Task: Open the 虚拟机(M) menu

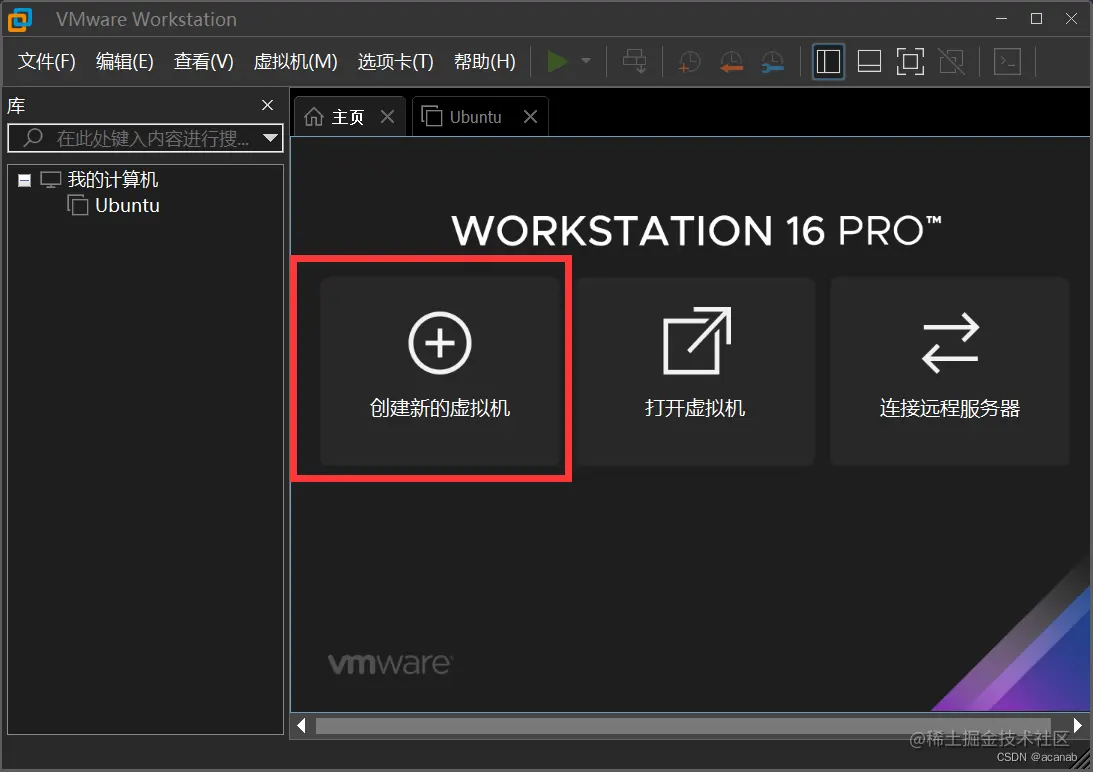Action: tap(296, 61)
